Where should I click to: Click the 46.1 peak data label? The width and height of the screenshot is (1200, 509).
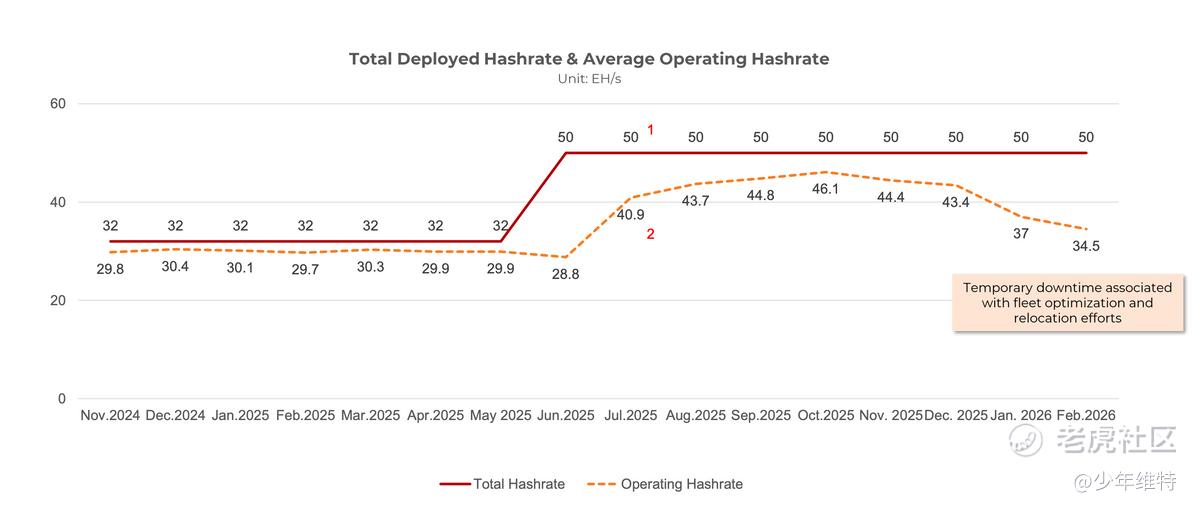pyautogui.click(x=826, y=188)
